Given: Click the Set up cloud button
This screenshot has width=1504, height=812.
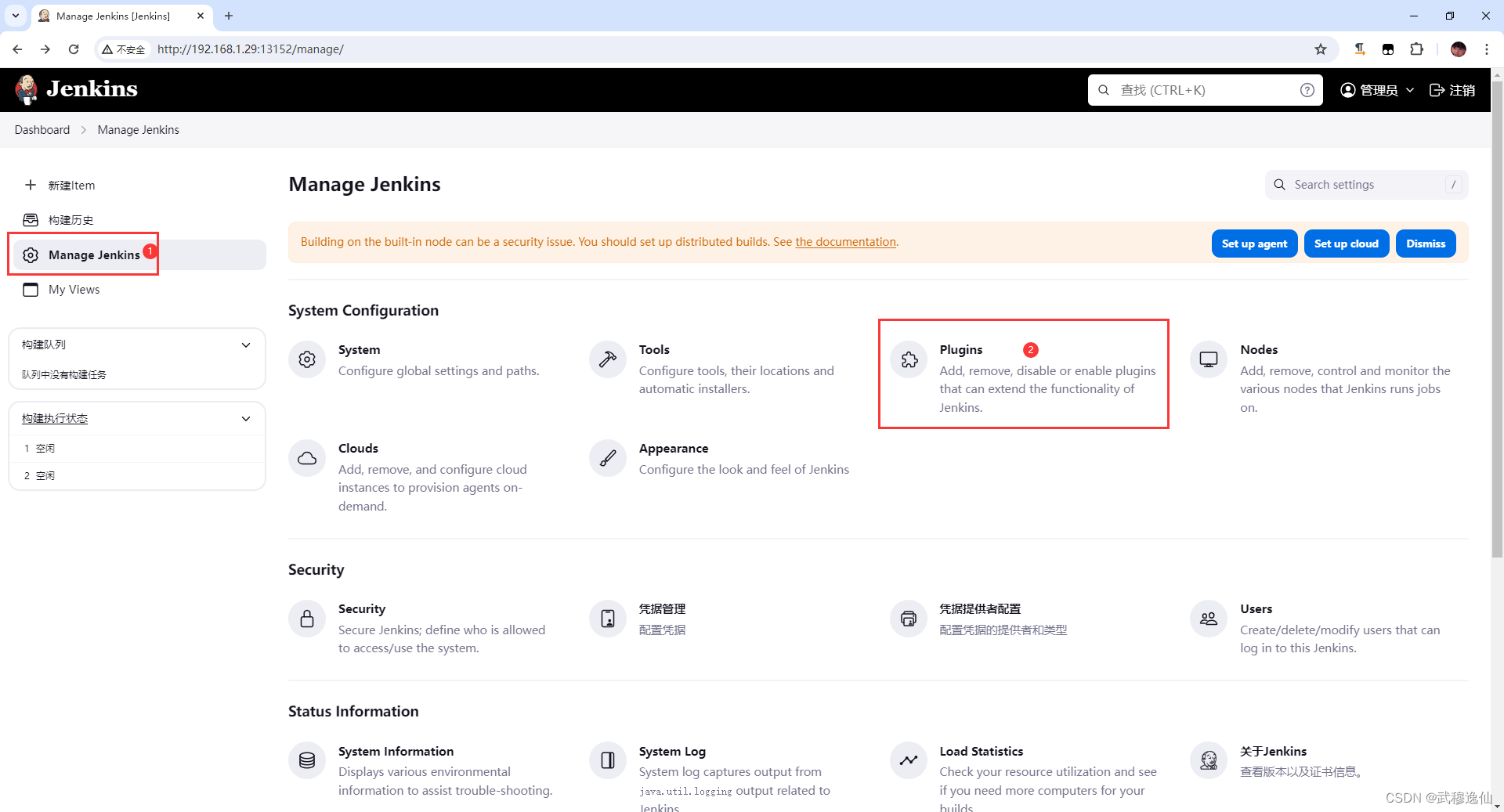Looking at the screenshot, I should [1347, 244].
